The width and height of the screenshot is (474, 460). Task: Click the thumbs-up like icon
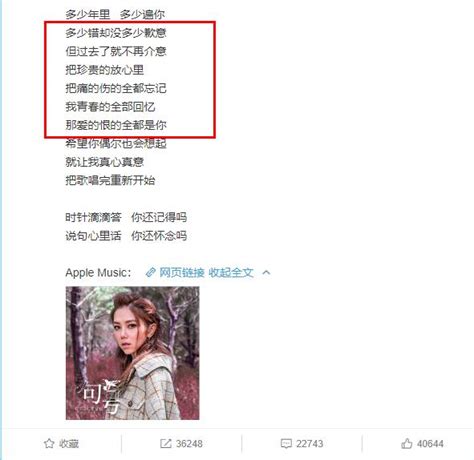pos(407,443)
